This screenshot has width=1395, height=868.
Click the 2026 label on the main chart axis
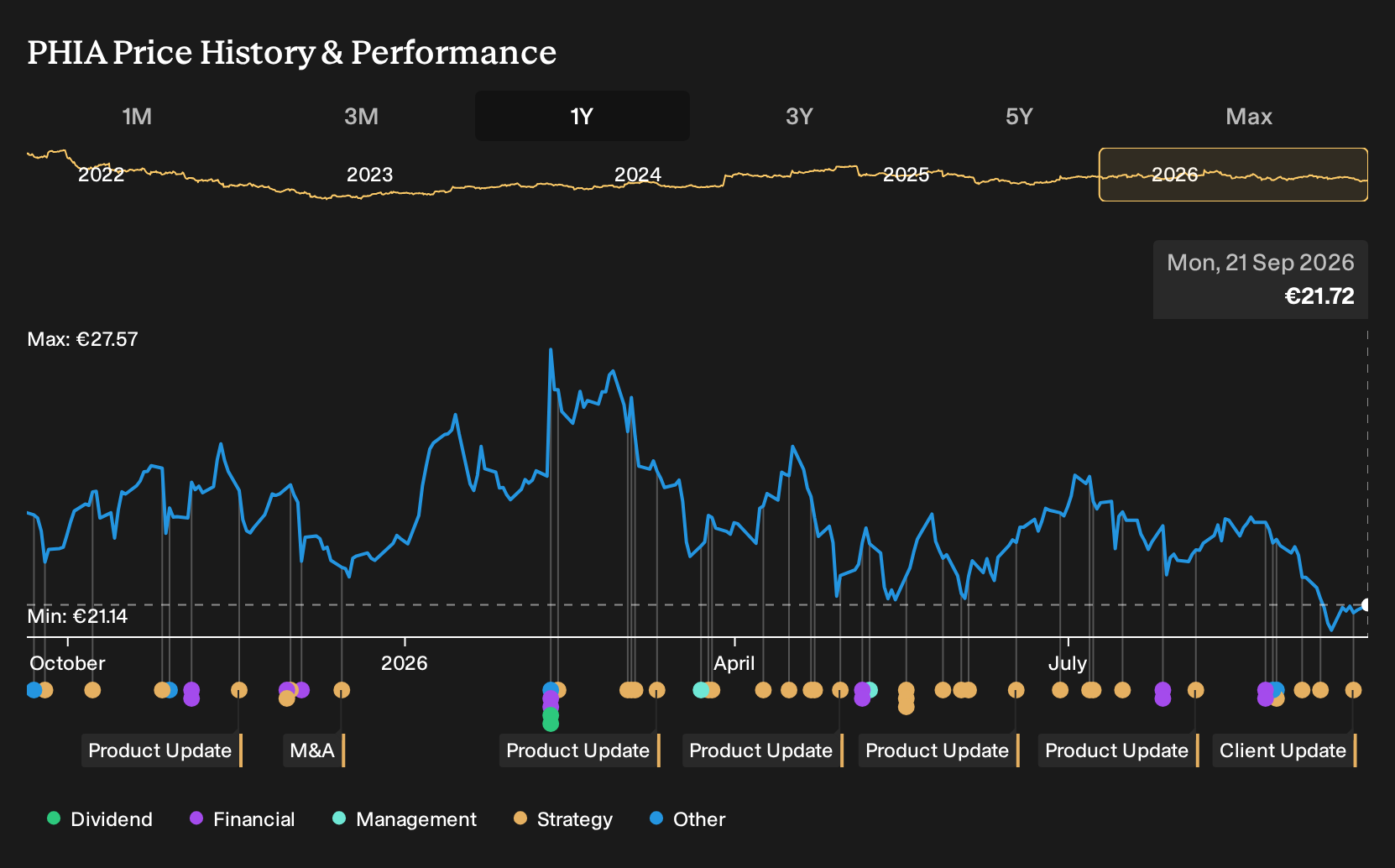[x=405, y=663]
